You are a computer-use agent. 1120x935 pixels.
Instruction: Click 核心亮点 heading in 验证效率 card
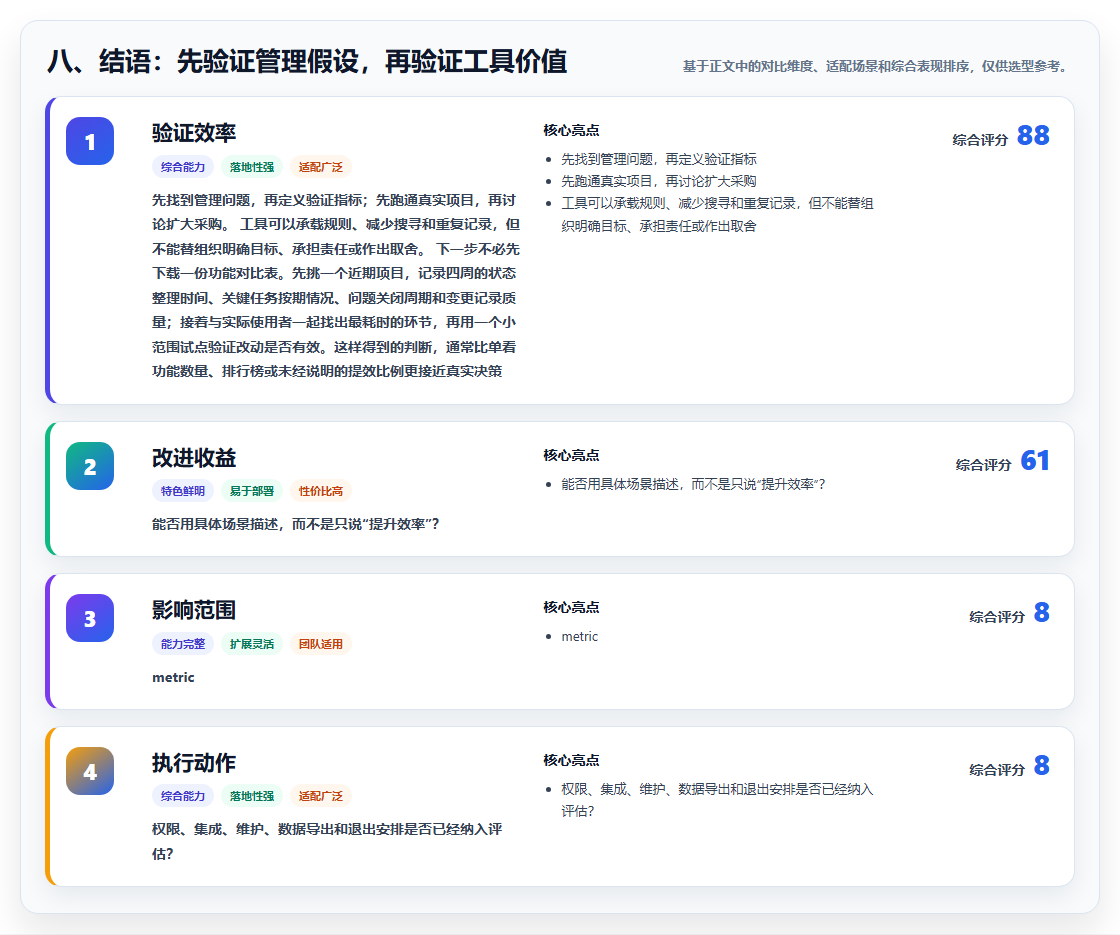571,130
